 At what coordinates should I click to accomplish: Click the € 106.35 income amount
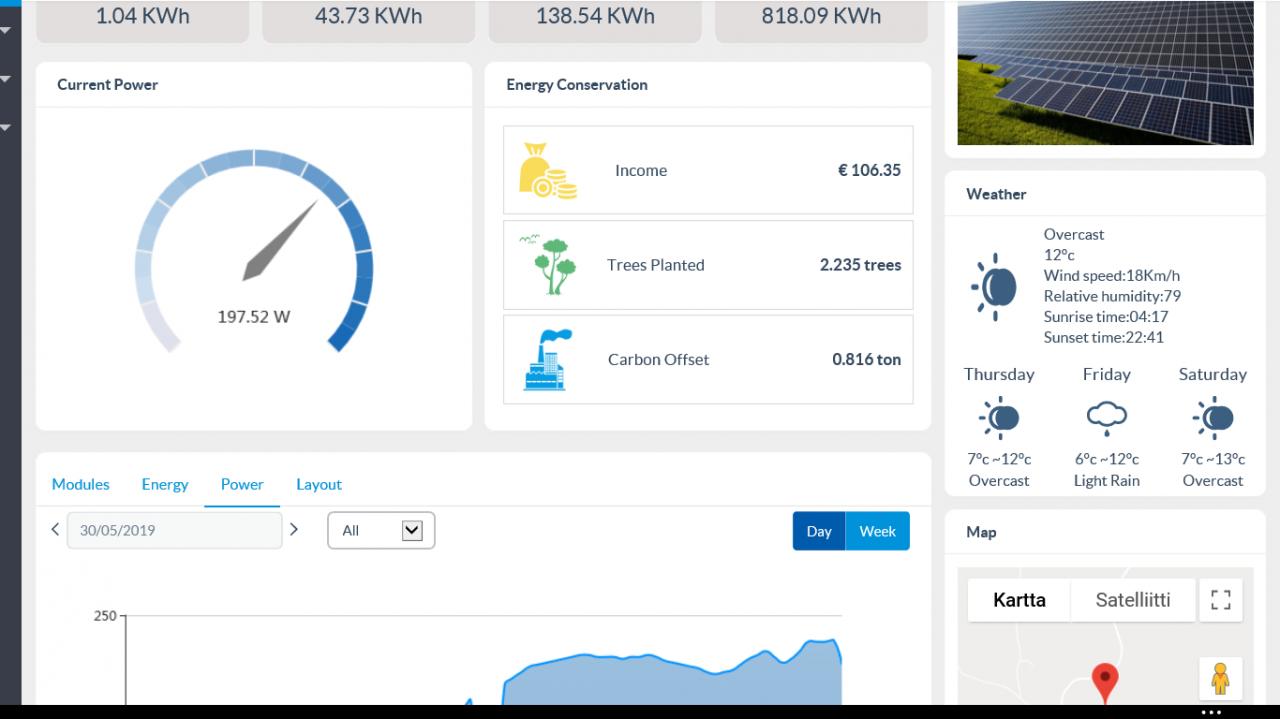pos(869,170)
